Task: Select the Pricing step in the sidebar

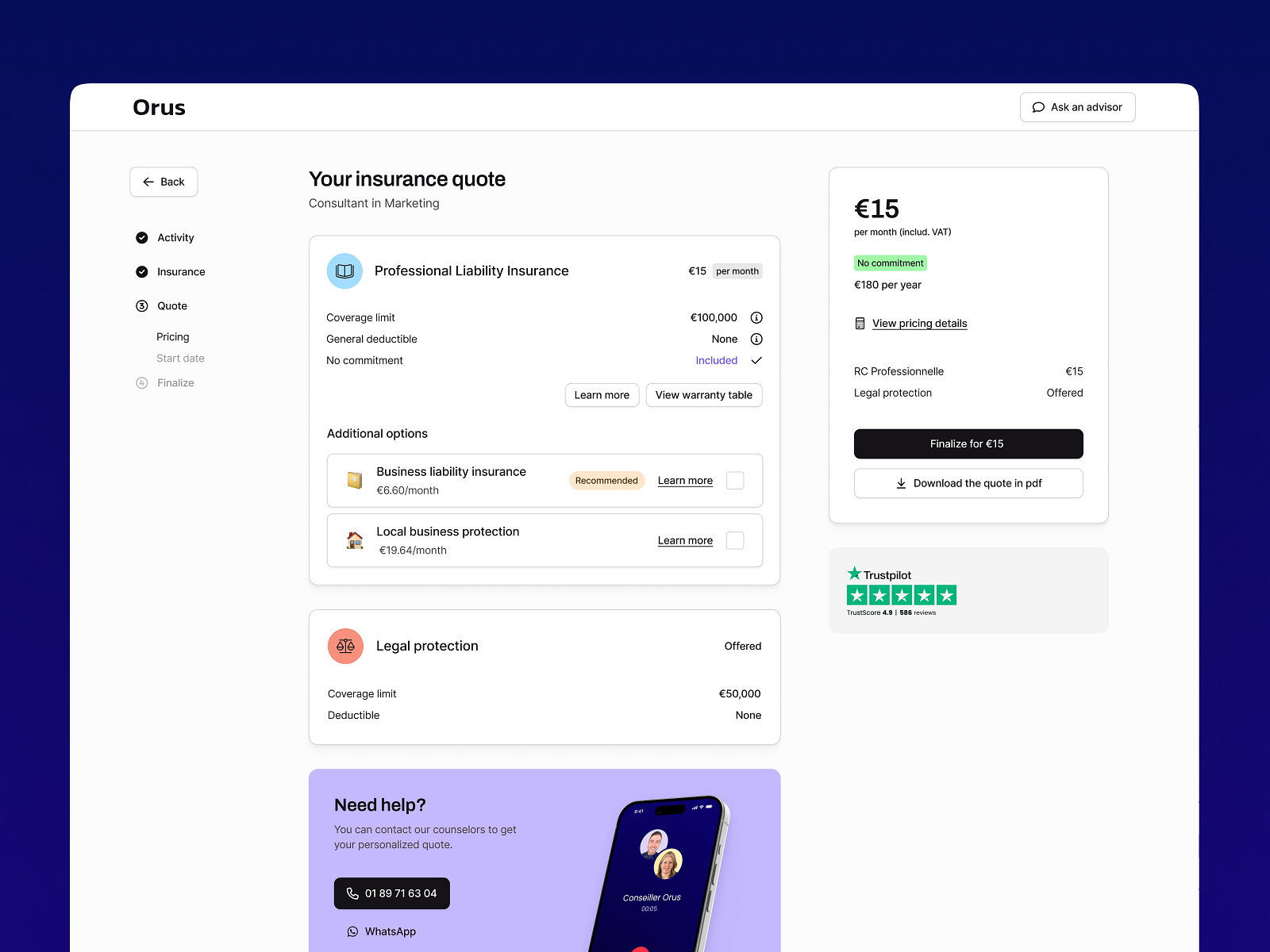Action: 172,336
